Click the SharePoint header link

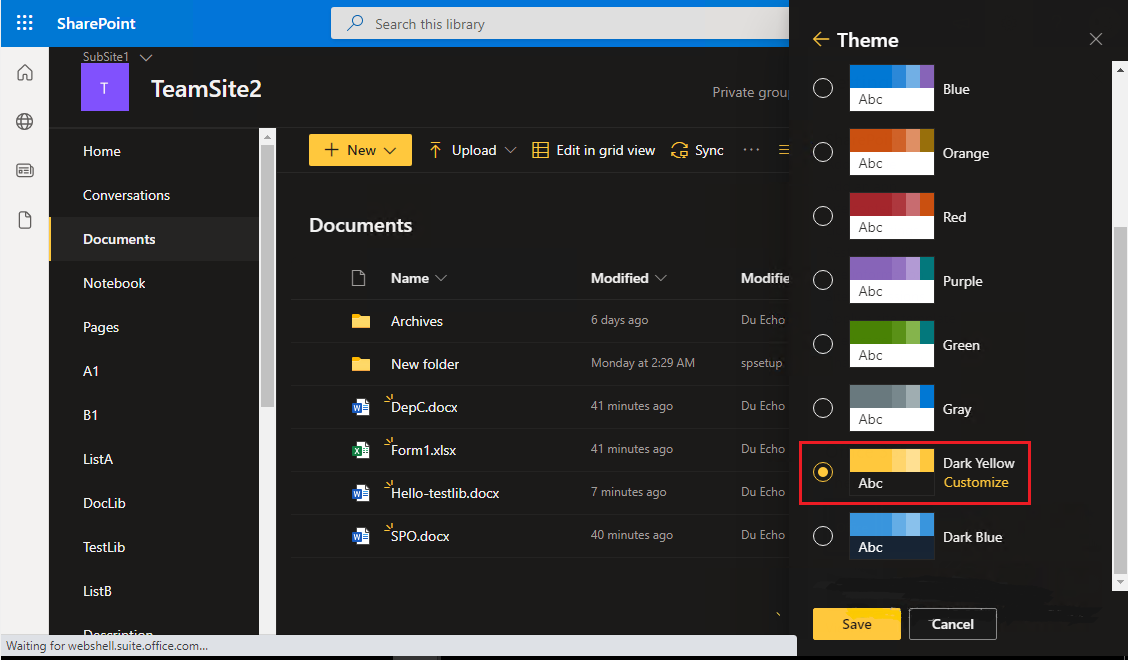[96, 23]
